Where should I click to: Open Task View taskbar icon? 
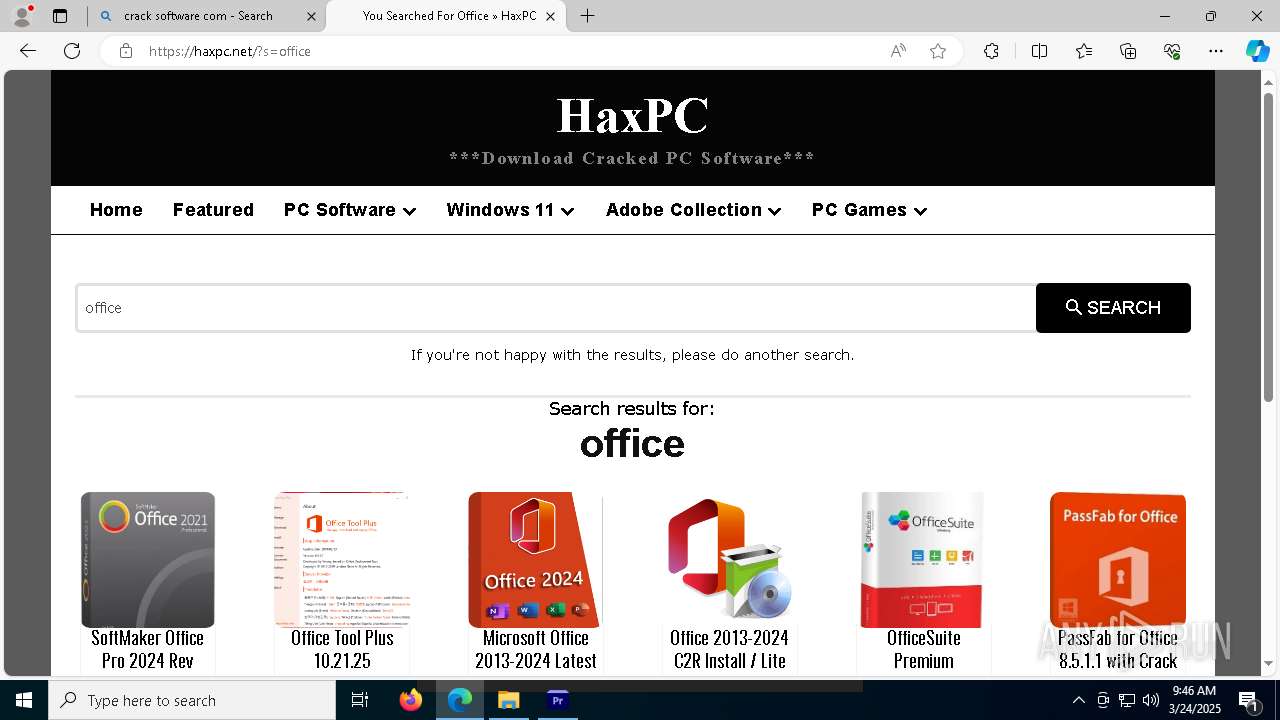(x=360, y=700)
